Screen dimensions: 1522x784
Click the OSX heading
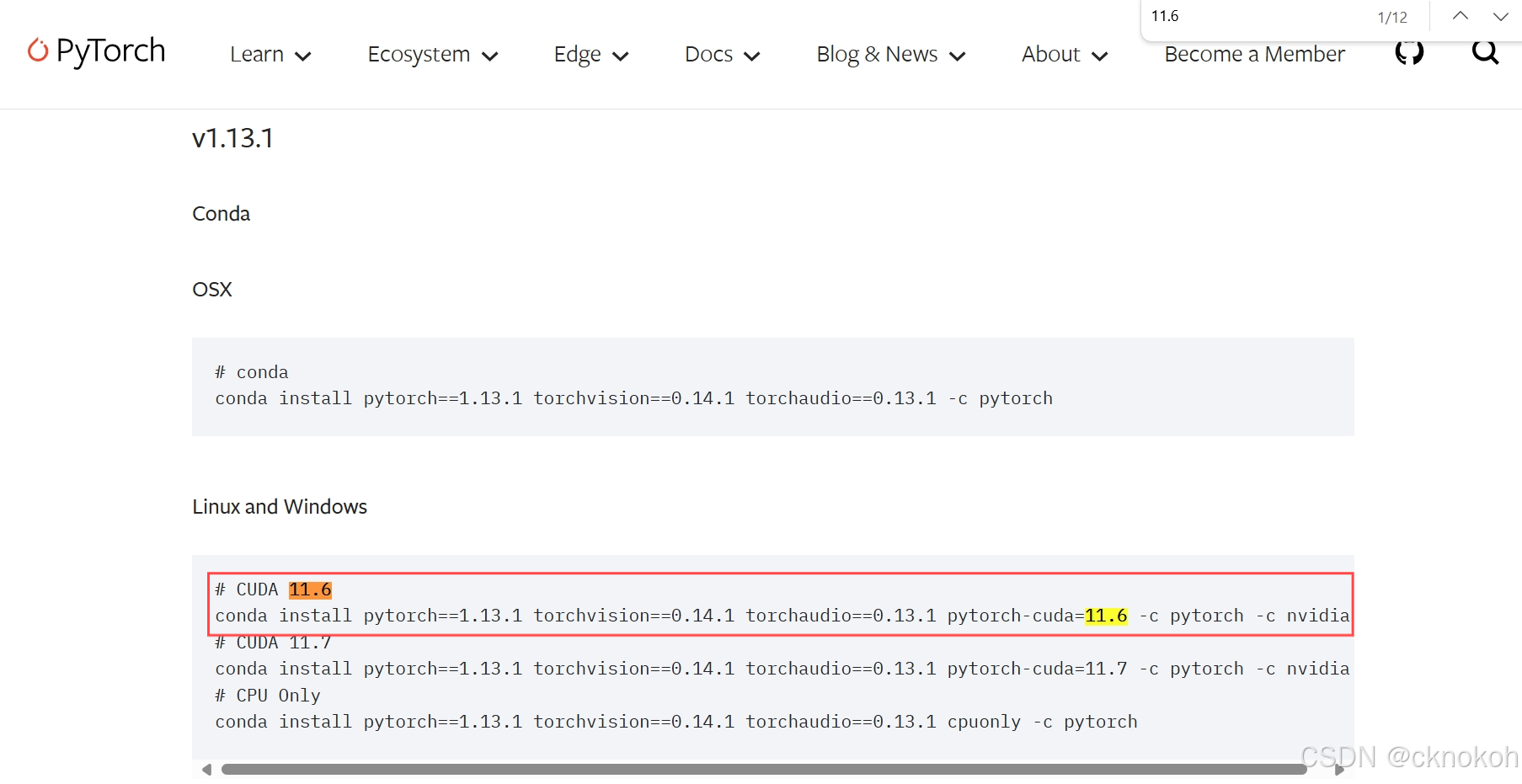[x=212, y=290]
